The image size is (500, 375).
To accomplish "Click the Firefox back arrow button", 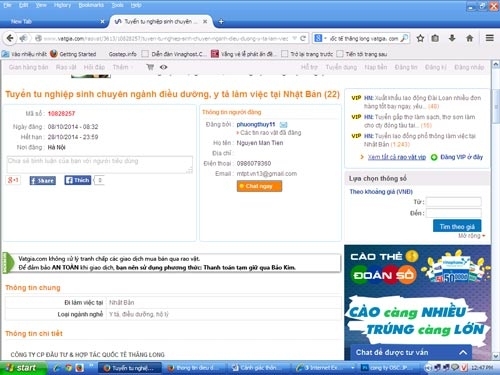I will tap(10, 38).
